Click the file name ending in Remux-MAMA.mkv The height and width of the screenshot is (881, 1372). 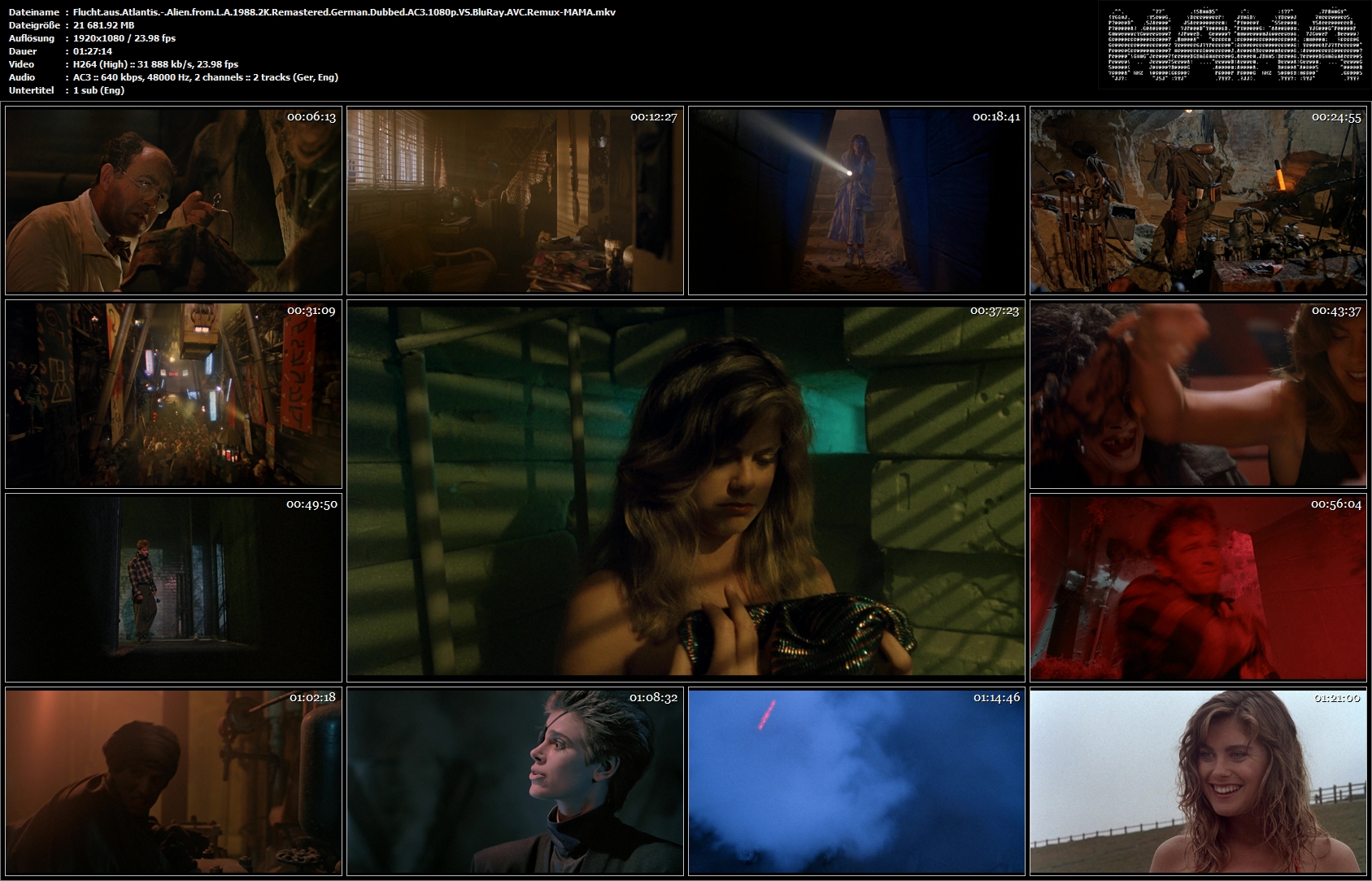(x=344, y=12)
